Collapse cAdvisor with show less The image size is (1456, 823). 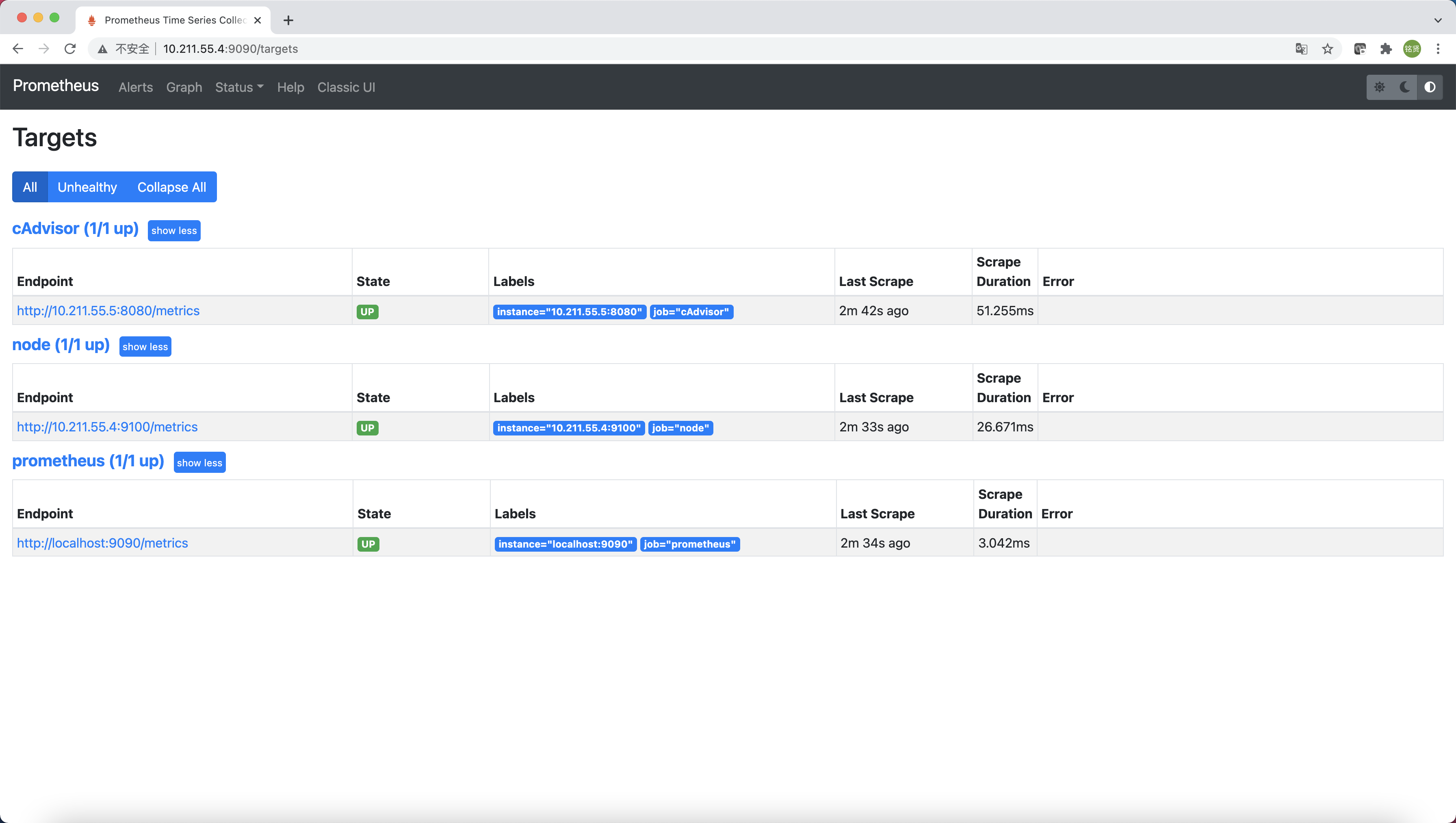point(174,231)
